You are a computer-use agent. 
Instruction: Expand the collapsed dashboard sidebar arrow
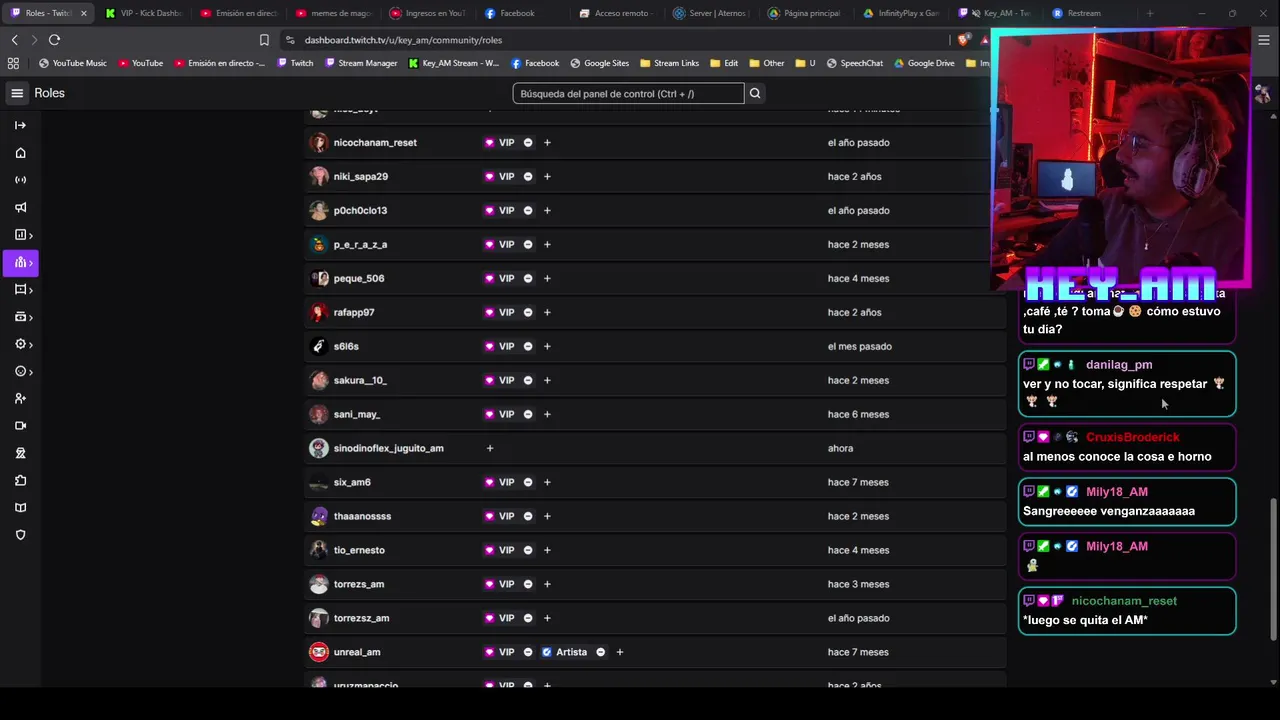[x=20, y=125]
